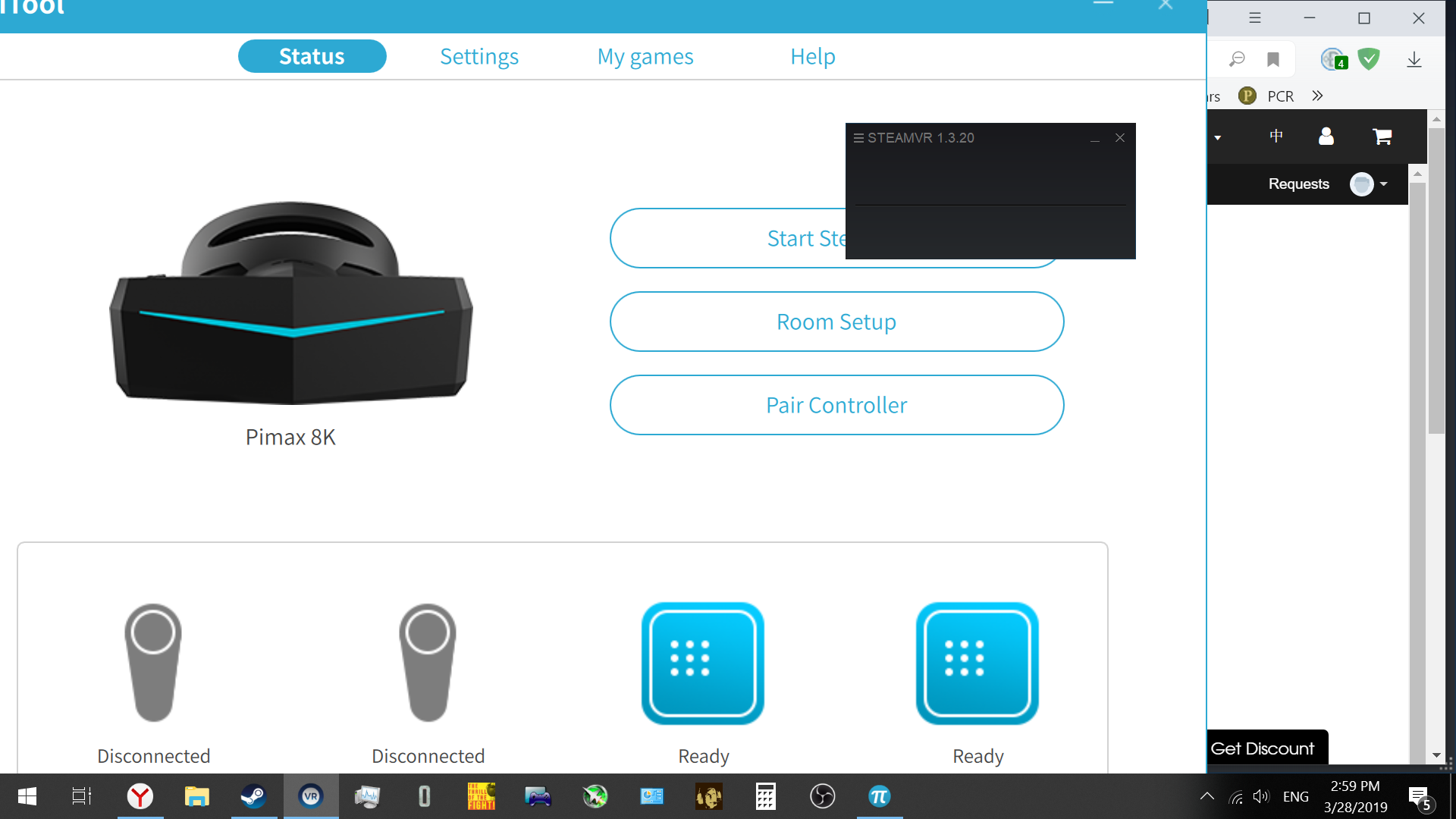Select the second disconnected controller icon
This screenshot has width=1456, height=819.
pyautogui.click(x=428, y=662)
